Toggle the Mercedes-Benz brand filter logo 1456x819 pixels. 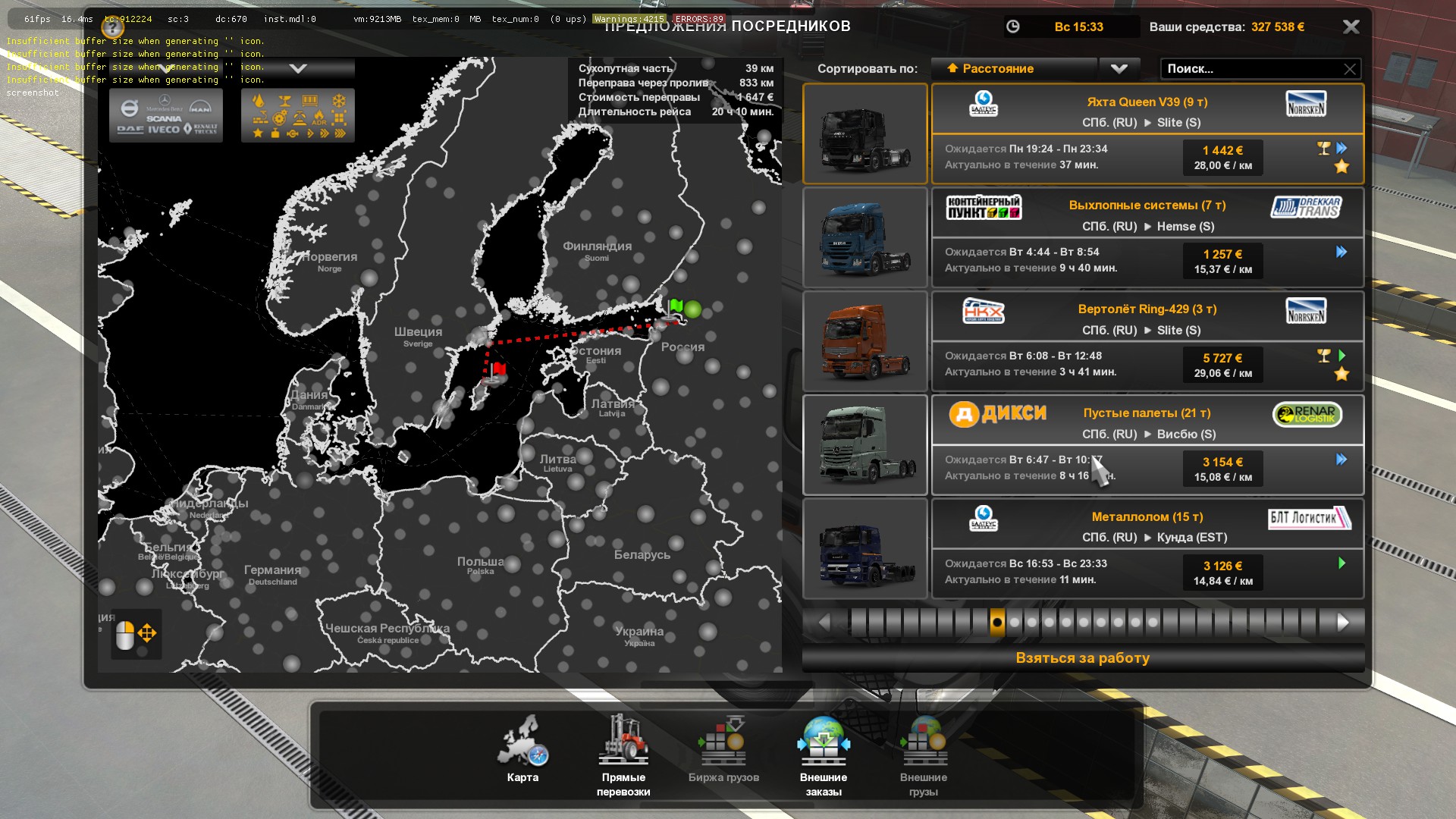[165, 103]
